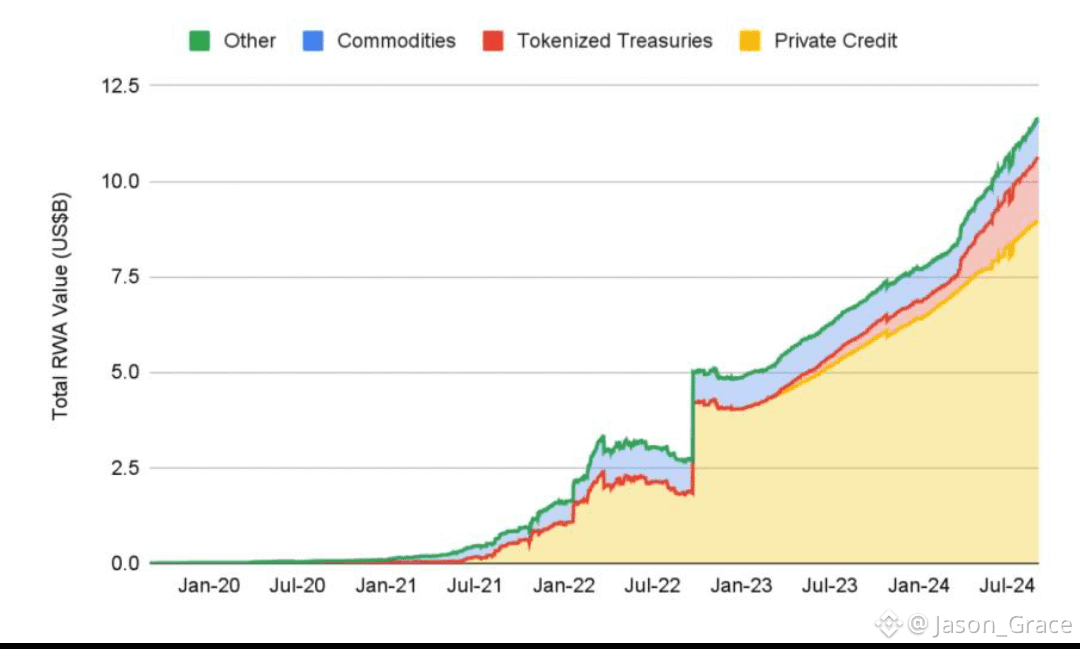Click the Jul-24 x-axis label
Screen dimensions: 1080x649
point(1006,586)
